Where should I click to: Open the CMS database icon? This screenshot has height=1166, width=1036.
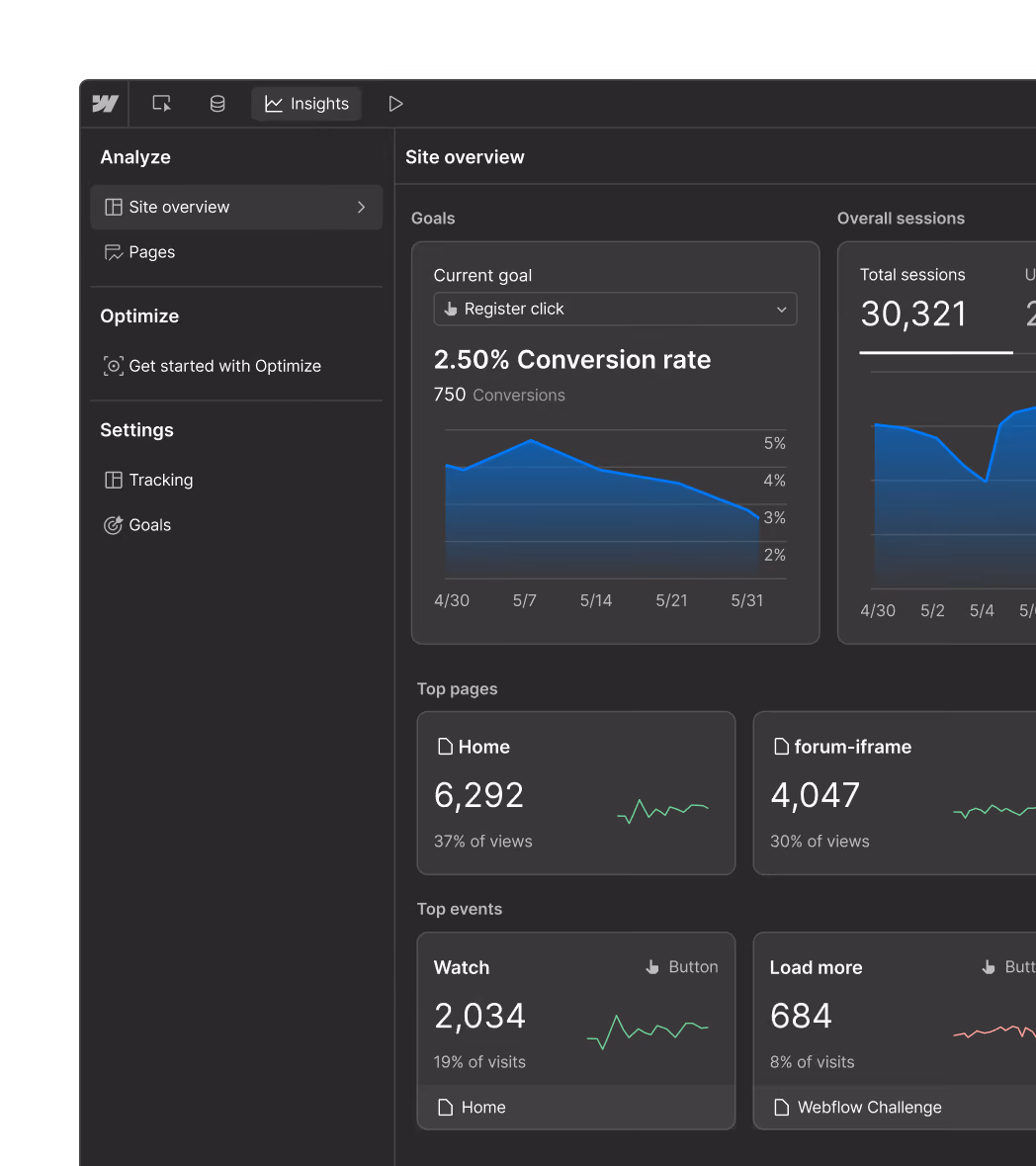[217, 104]
